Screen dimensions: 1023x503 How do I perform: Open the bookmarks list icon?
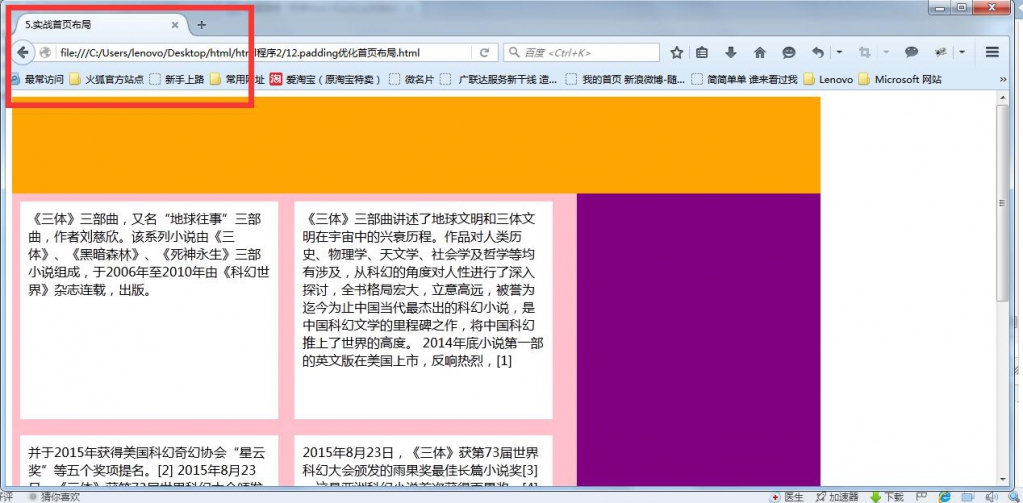pyautogui.click(x=702, y=53)
